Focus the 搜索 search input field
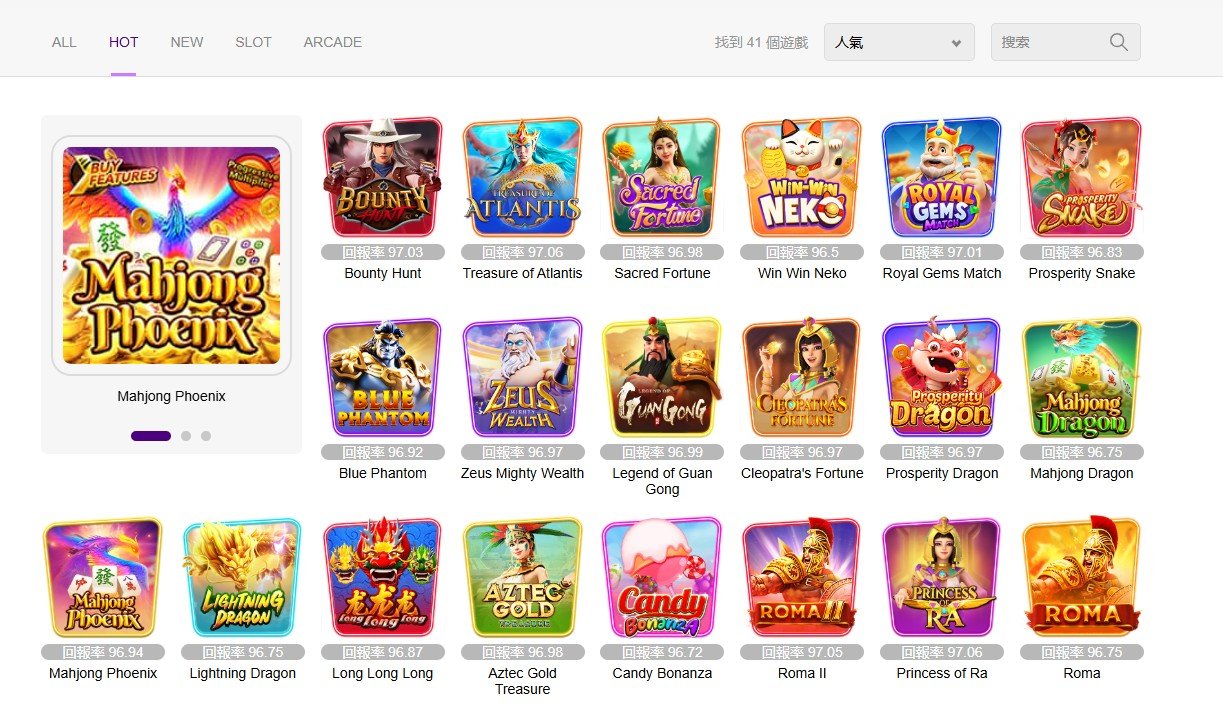This screenshot has height=710, width=1223. 1052,42
